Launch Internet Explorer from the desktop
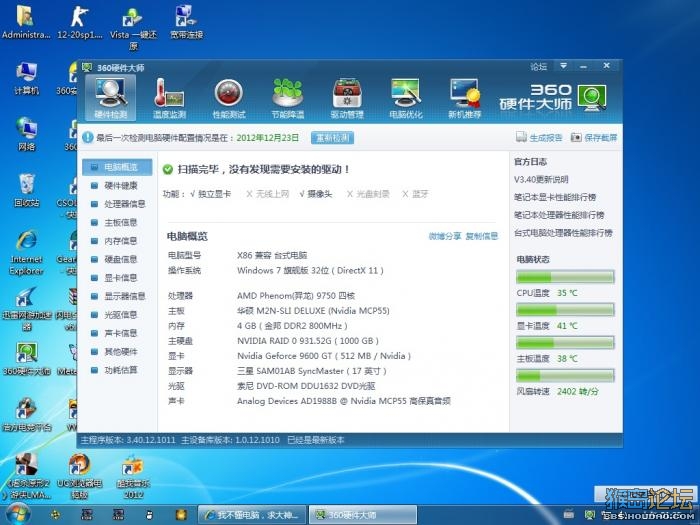This screenshot has height=525, width=700. tap(26, 252)
